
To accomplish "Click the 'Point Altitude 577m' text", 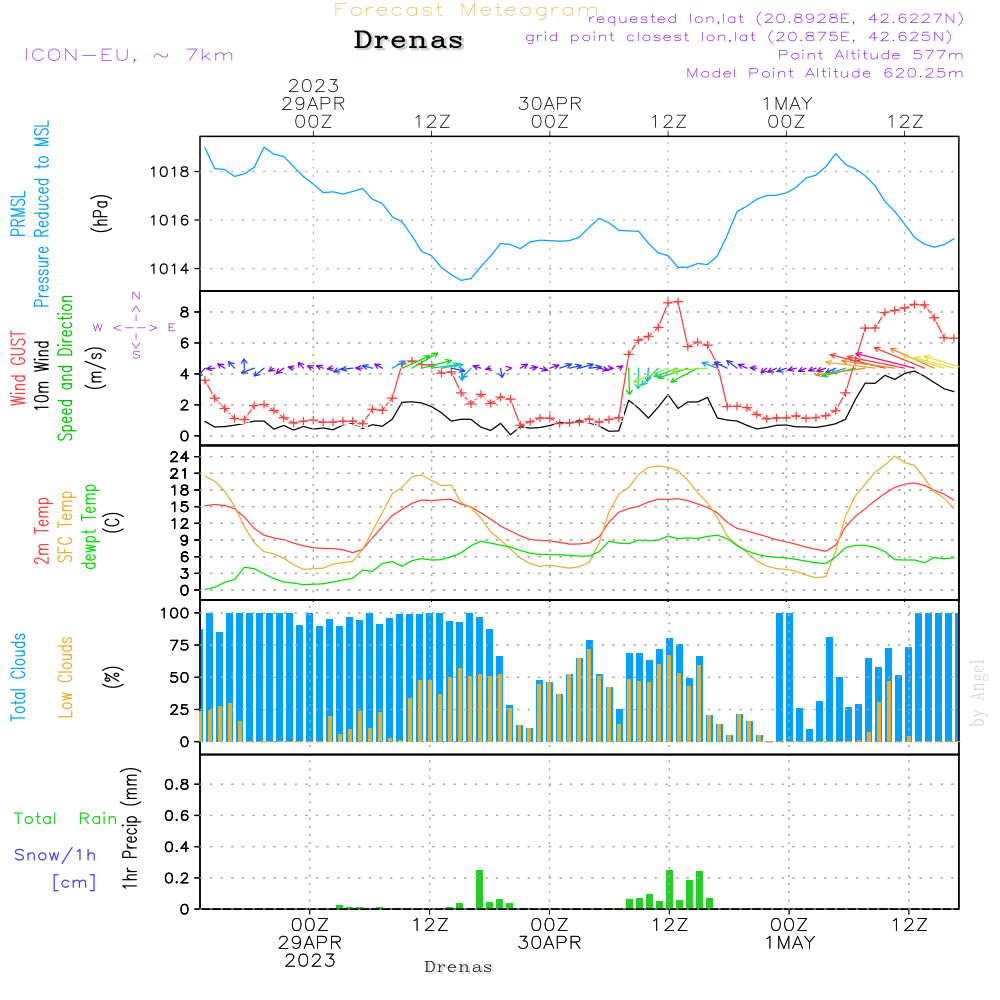I will point(871,55).
